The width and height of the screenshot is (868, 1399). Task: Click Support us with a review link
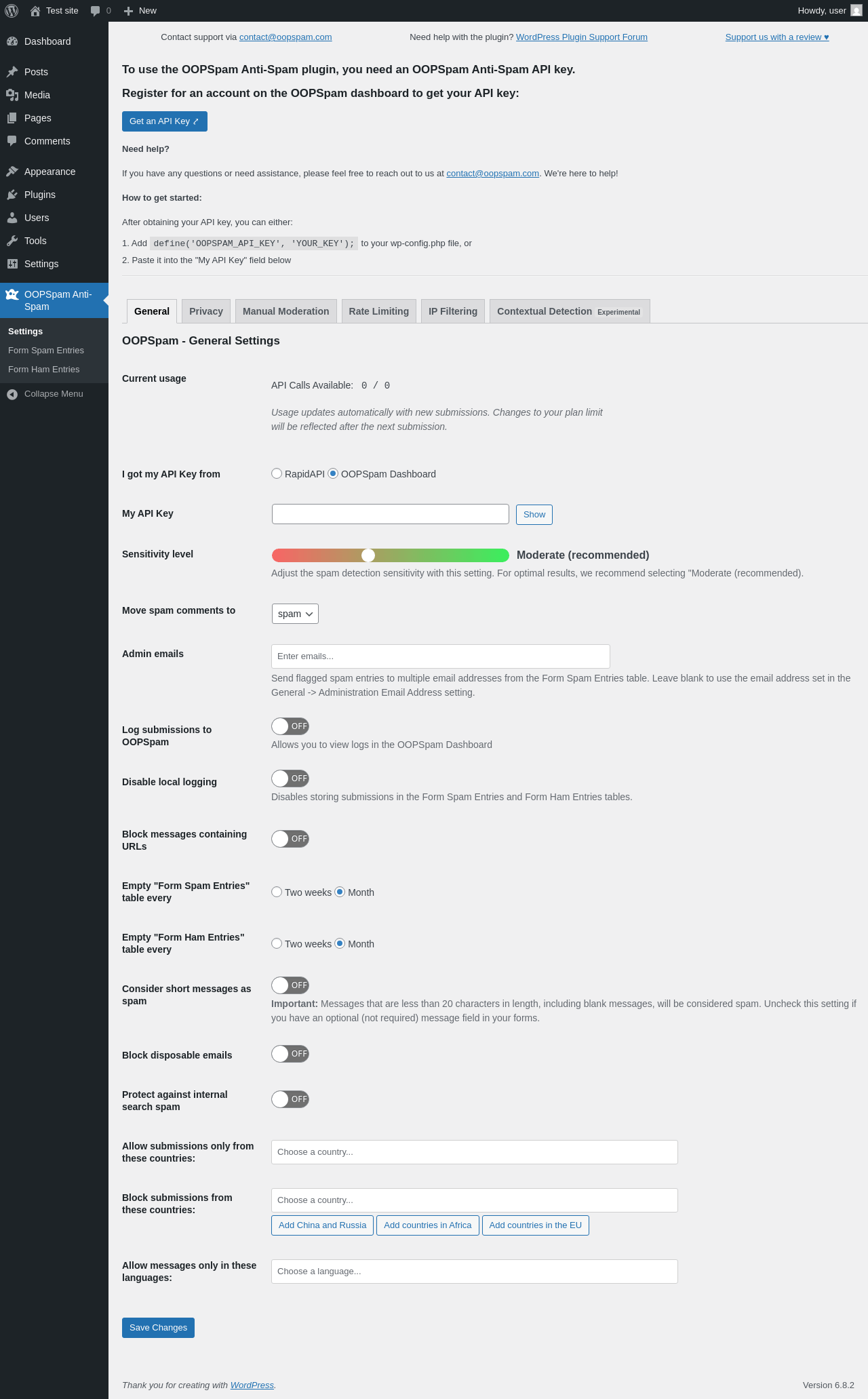click(x=777, y=37)
